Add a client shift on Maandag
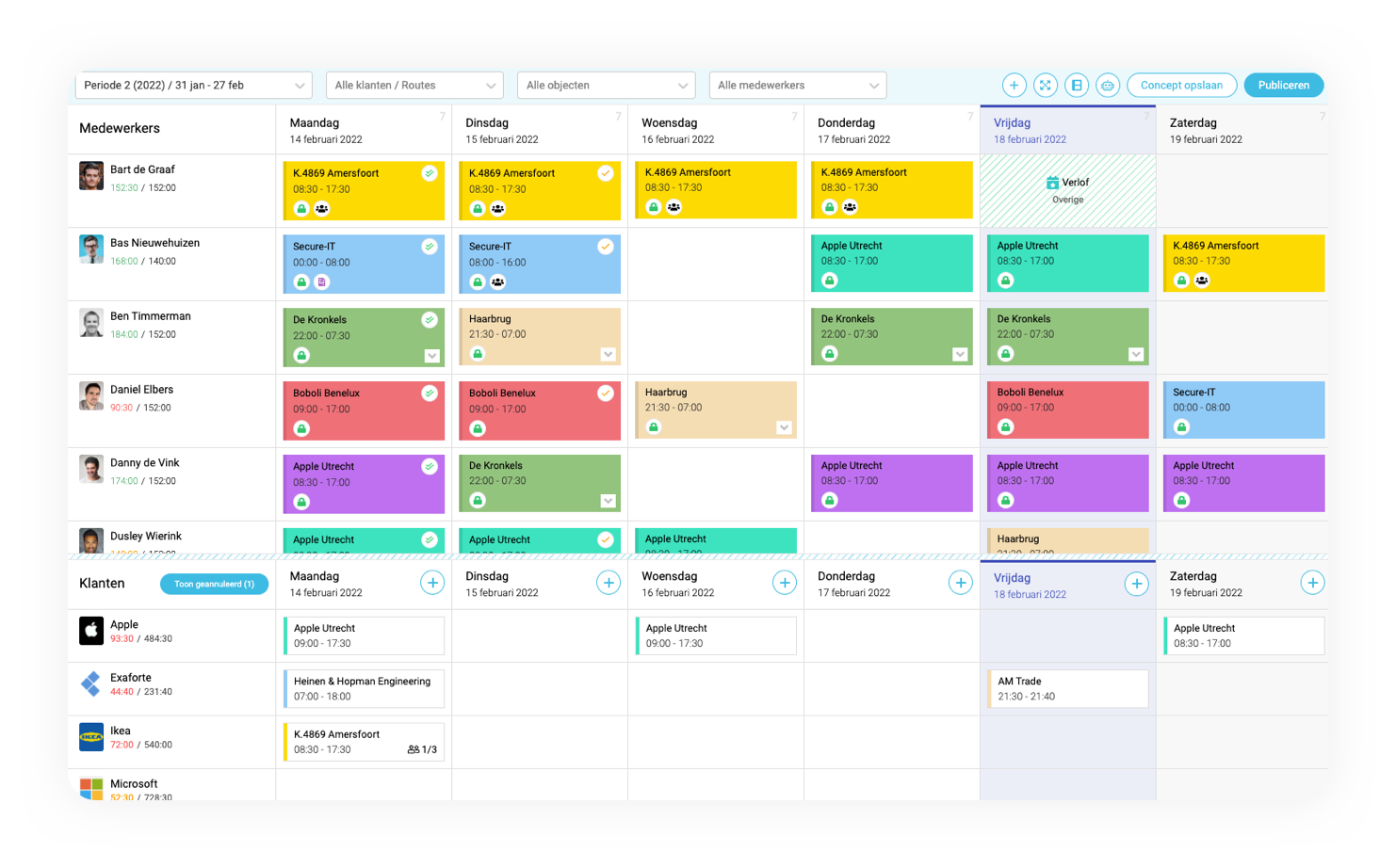 432,583
